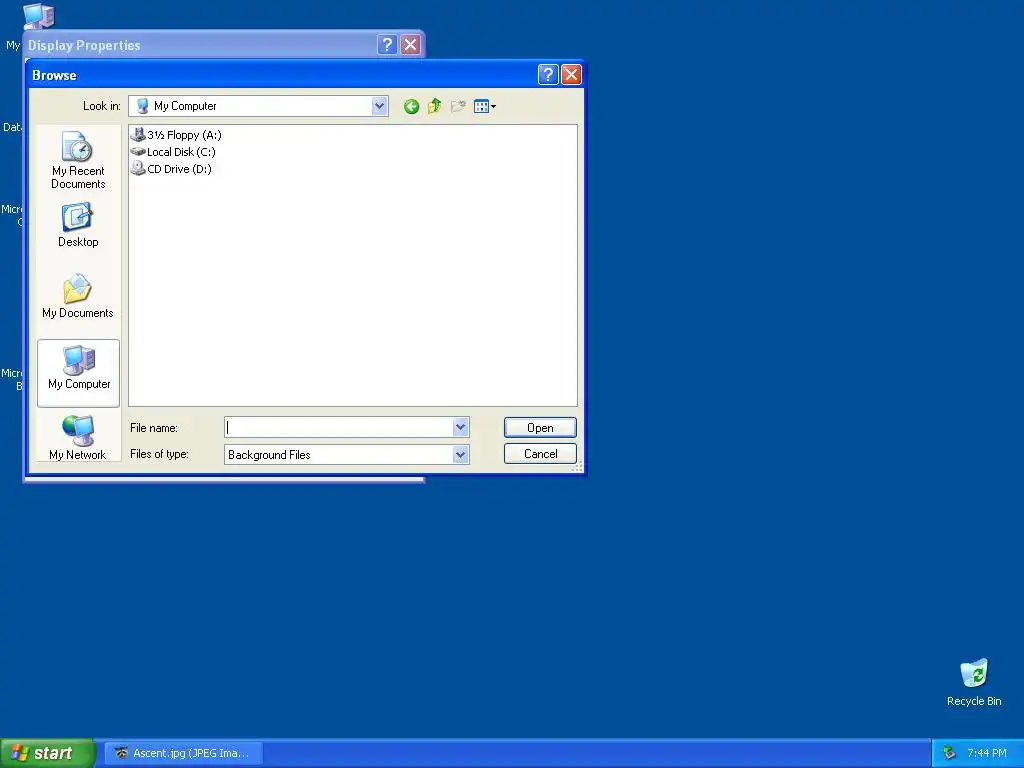Click the CD Drive (D:) label
The width and height of the screenshot is (1024, 768).
click(179, 169)
